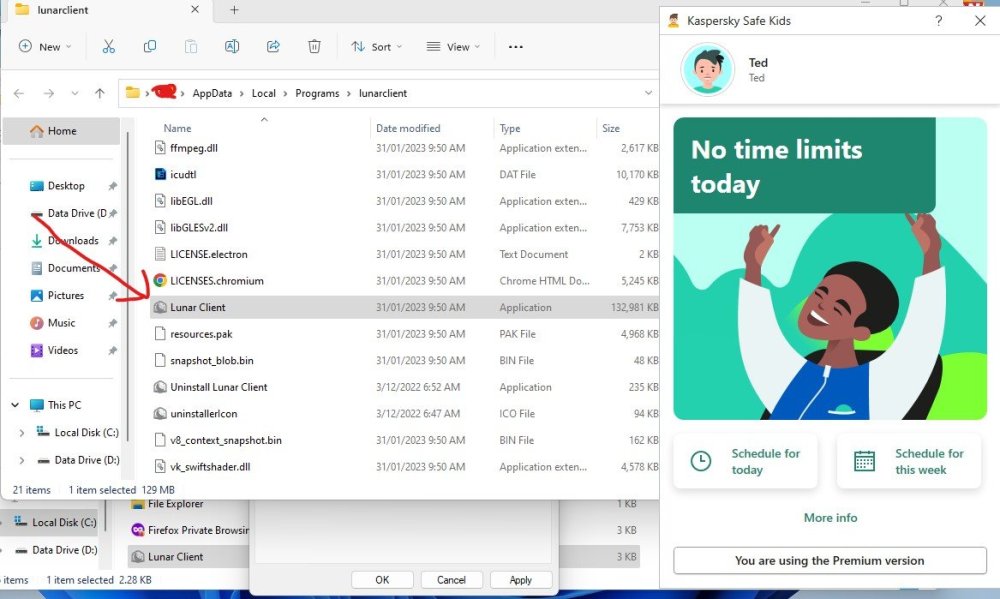Select Lunar Client shortcut in back window
This screenshot has height=599, width=1000.
(188, 556)
